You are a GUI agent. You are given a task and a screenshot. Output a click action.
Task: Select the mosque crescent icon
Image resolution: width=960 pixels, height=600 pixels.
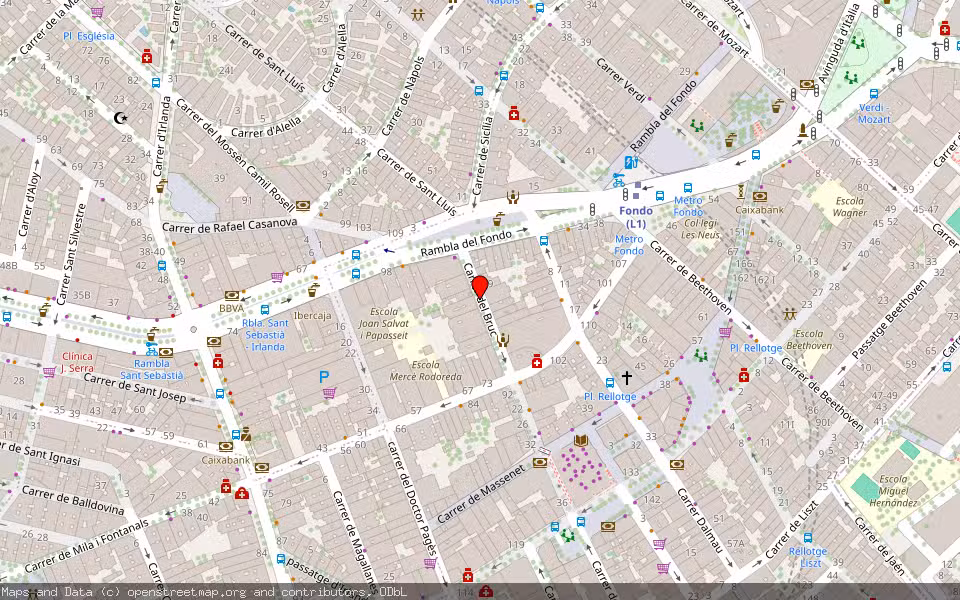(121, 118)
